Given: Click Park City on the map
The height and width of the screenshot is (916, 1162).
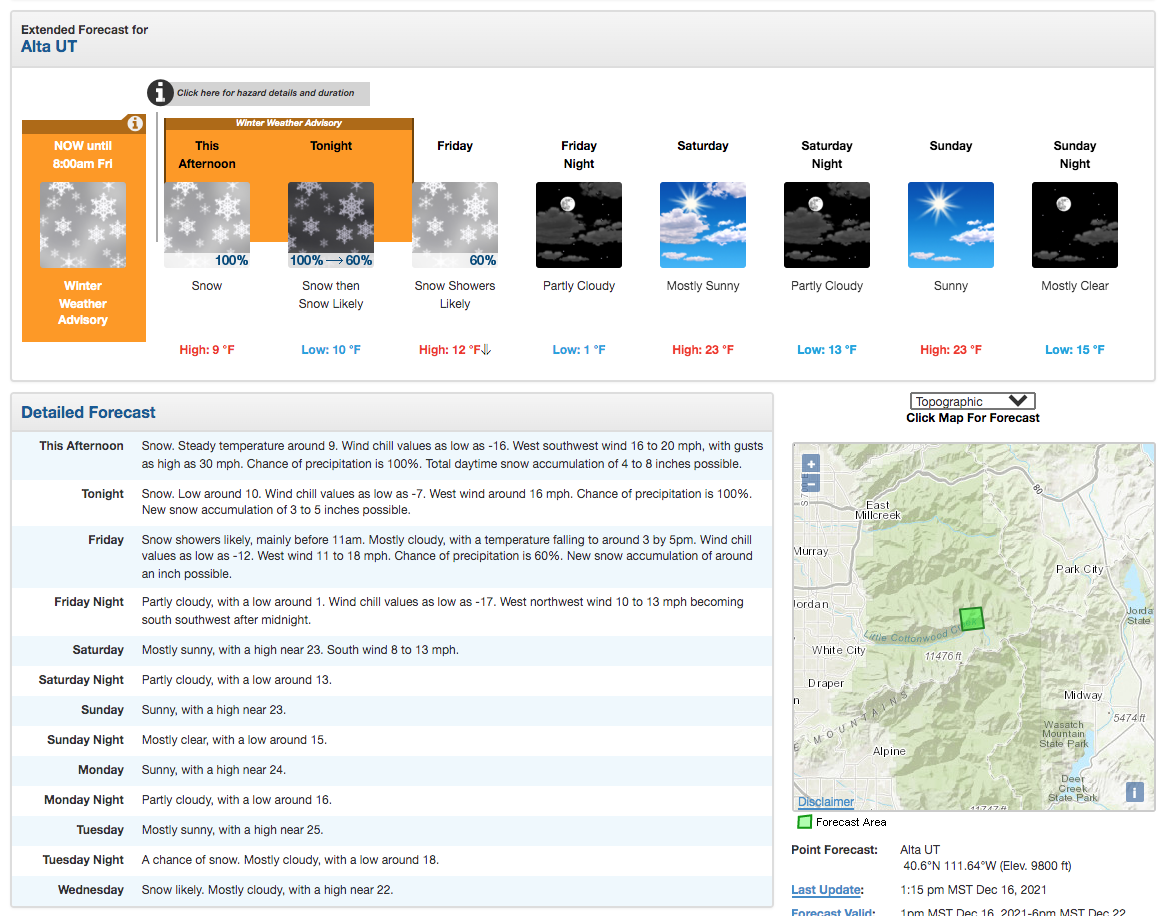Looking at the screenshot, I should coord(1079,569).
